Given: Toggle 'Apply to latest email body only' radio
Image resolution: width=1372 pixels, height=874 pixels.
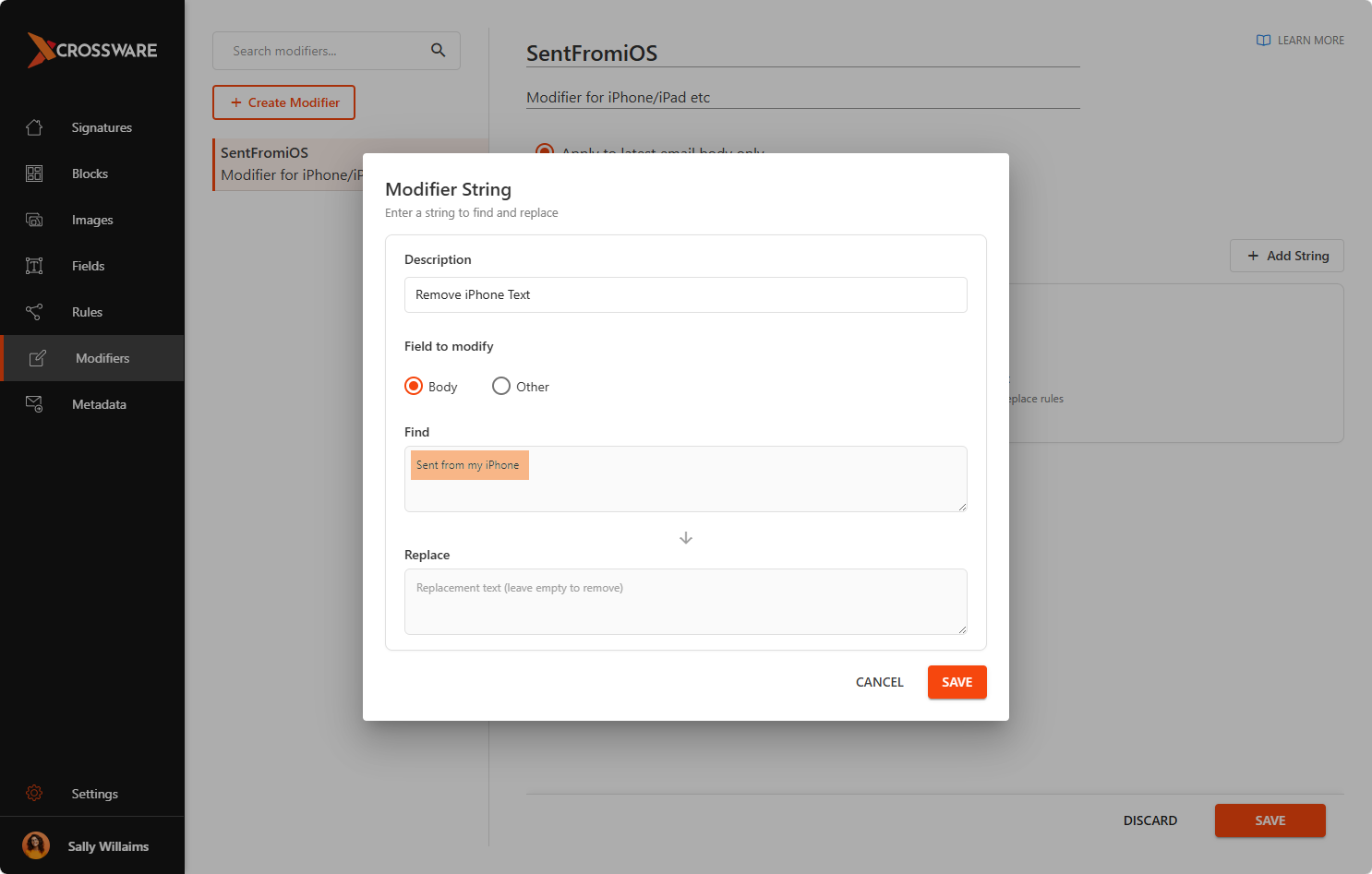Looking at the screenshot, I should pyautogui.click(x=545, y=149).
